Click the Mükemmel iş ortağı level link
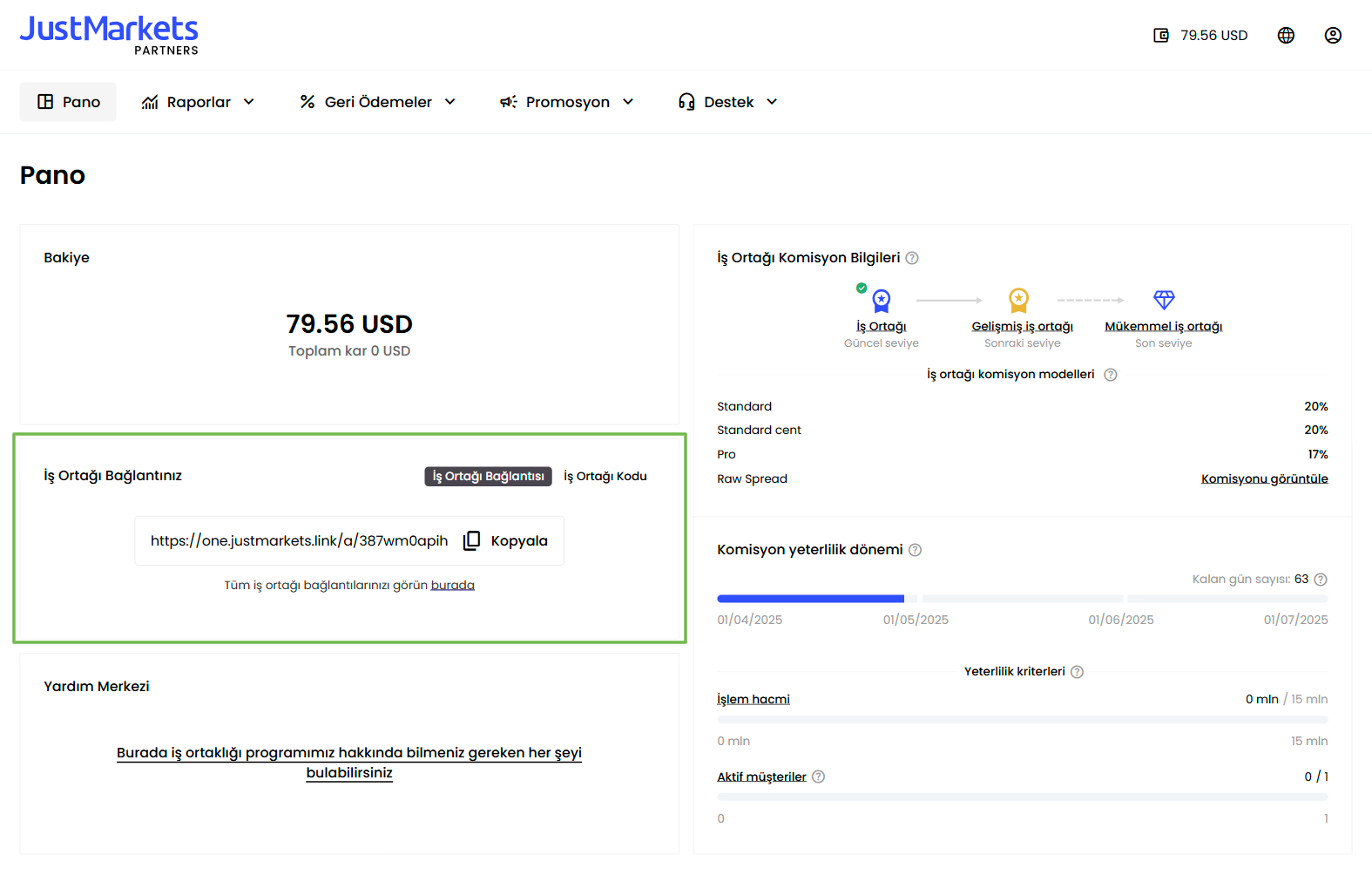This screenshot has height=882, width=1372. [1164, 327]
